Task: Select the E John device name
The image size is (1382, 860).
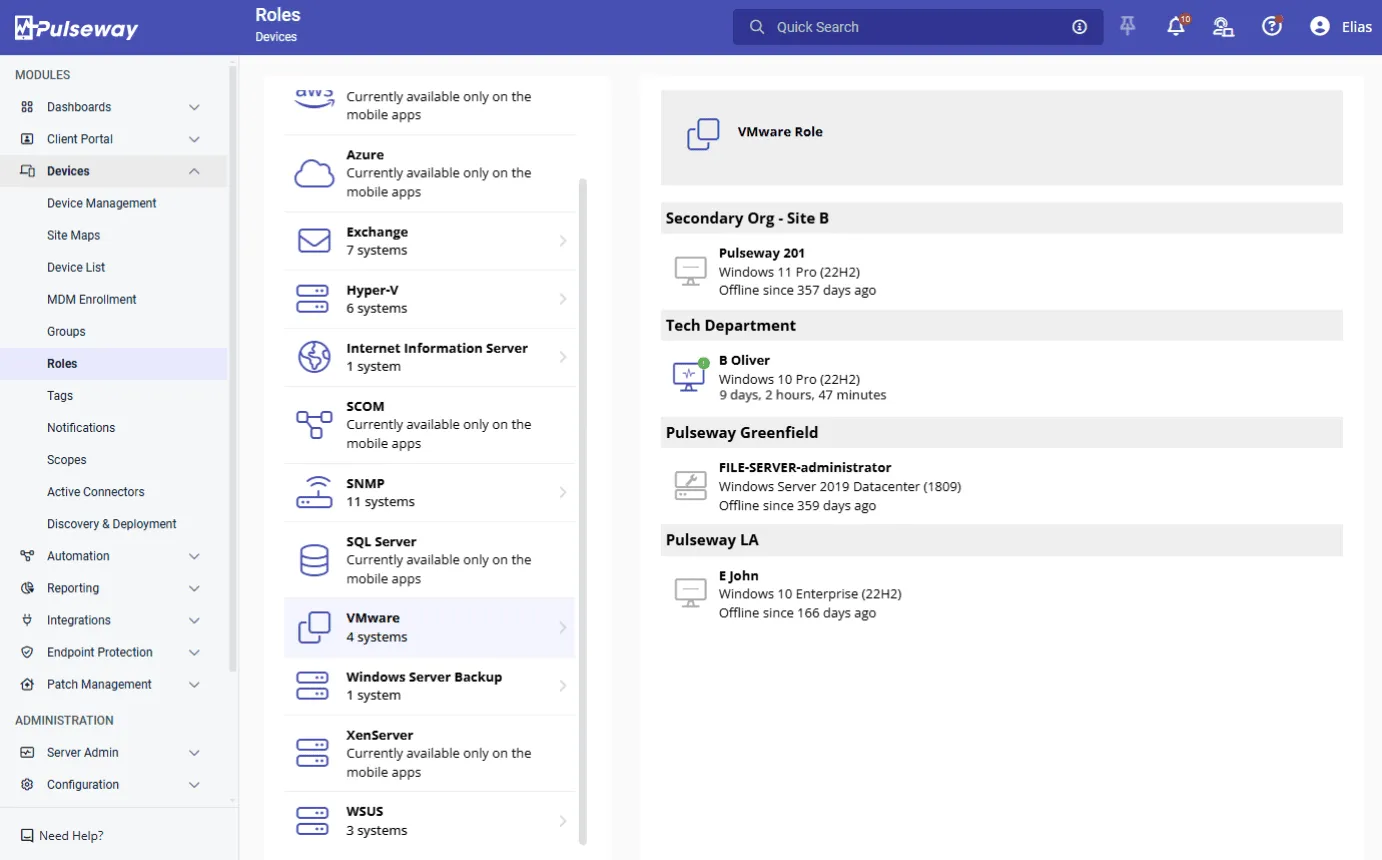Action: [739, 575]
